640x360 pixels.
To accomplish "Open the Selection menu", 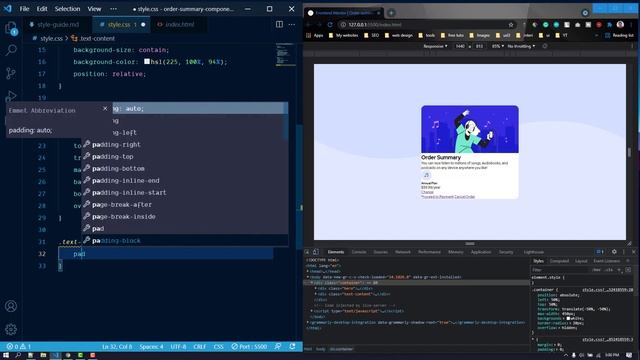I will pyautogui.click(x=67, y=9).
